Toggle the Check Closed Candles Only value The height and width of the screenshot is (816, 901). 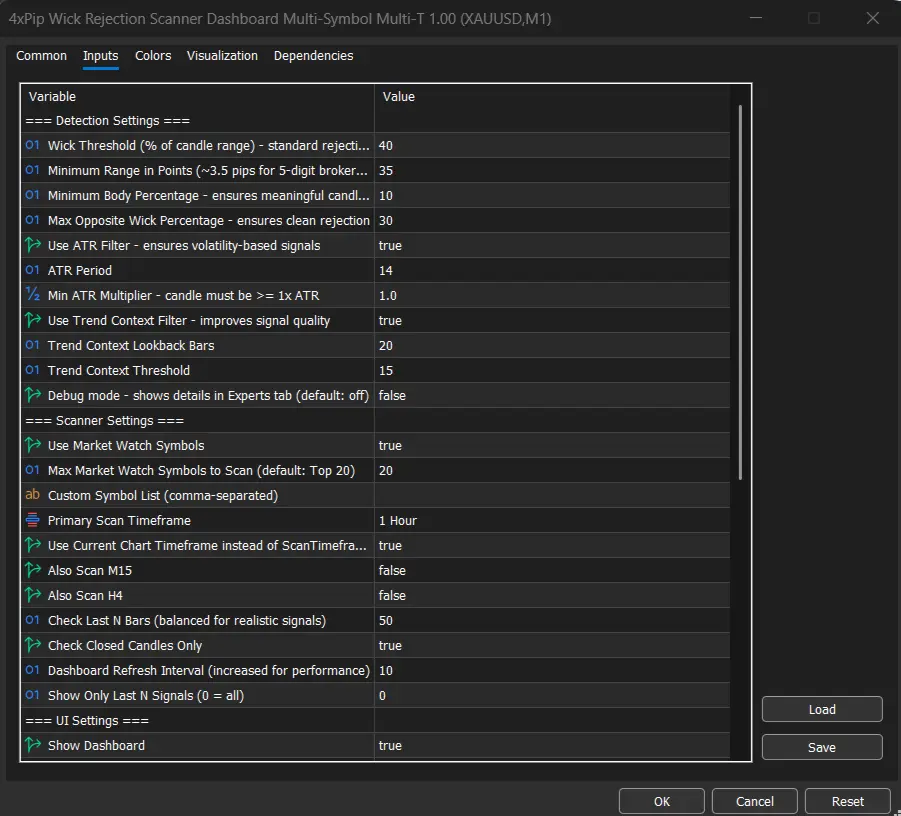[x=551, y=646]
